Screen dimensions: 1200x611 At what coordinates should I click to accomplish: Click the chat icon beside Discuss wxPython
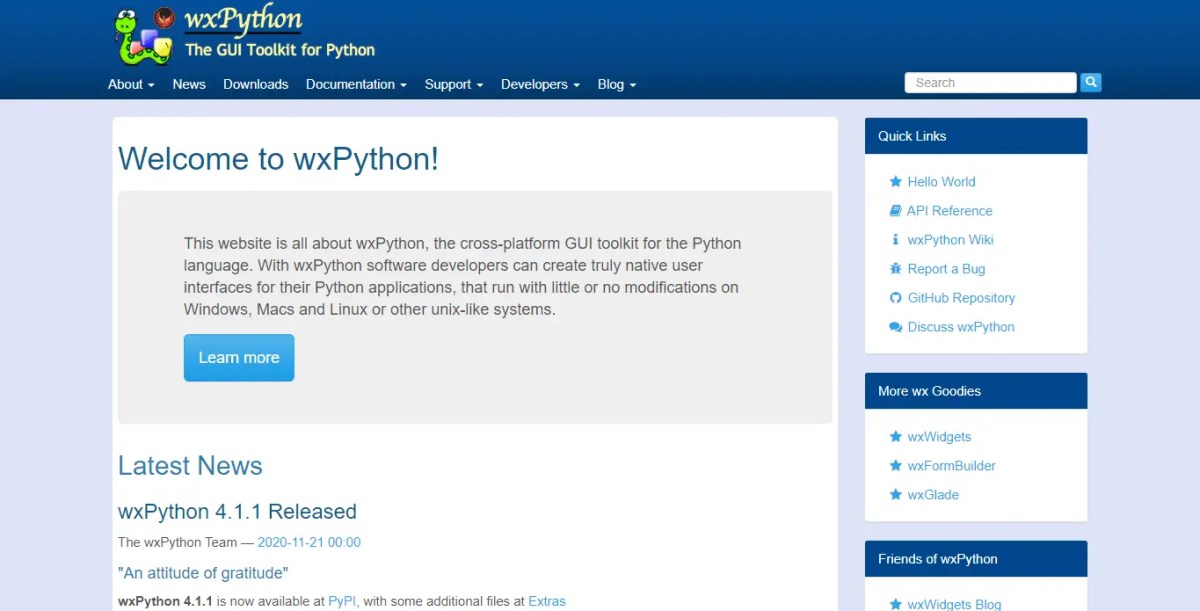pos(896,327)
